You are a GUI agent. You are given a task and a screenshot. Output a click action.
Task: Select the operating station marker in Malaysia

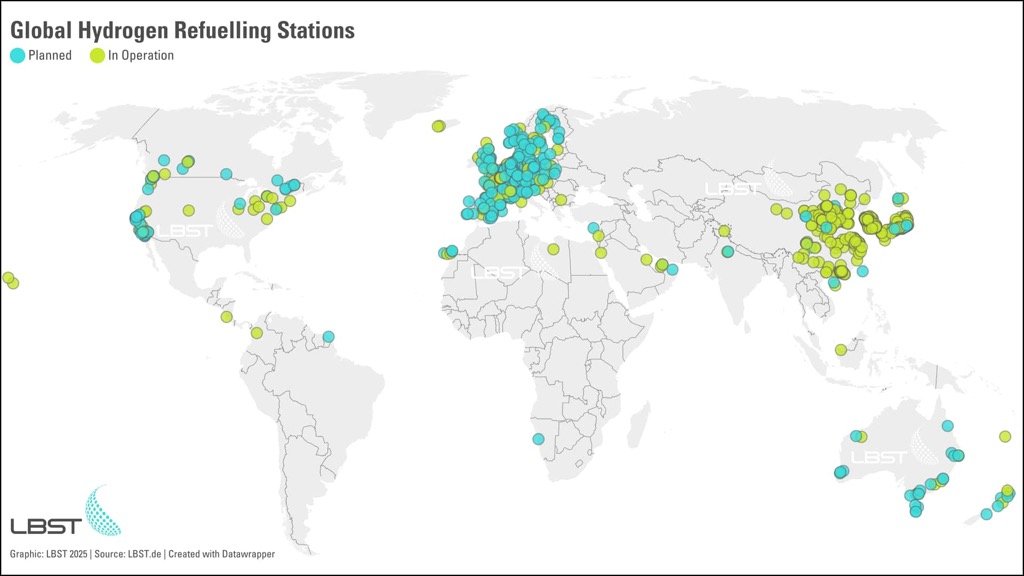coord(841,350)
